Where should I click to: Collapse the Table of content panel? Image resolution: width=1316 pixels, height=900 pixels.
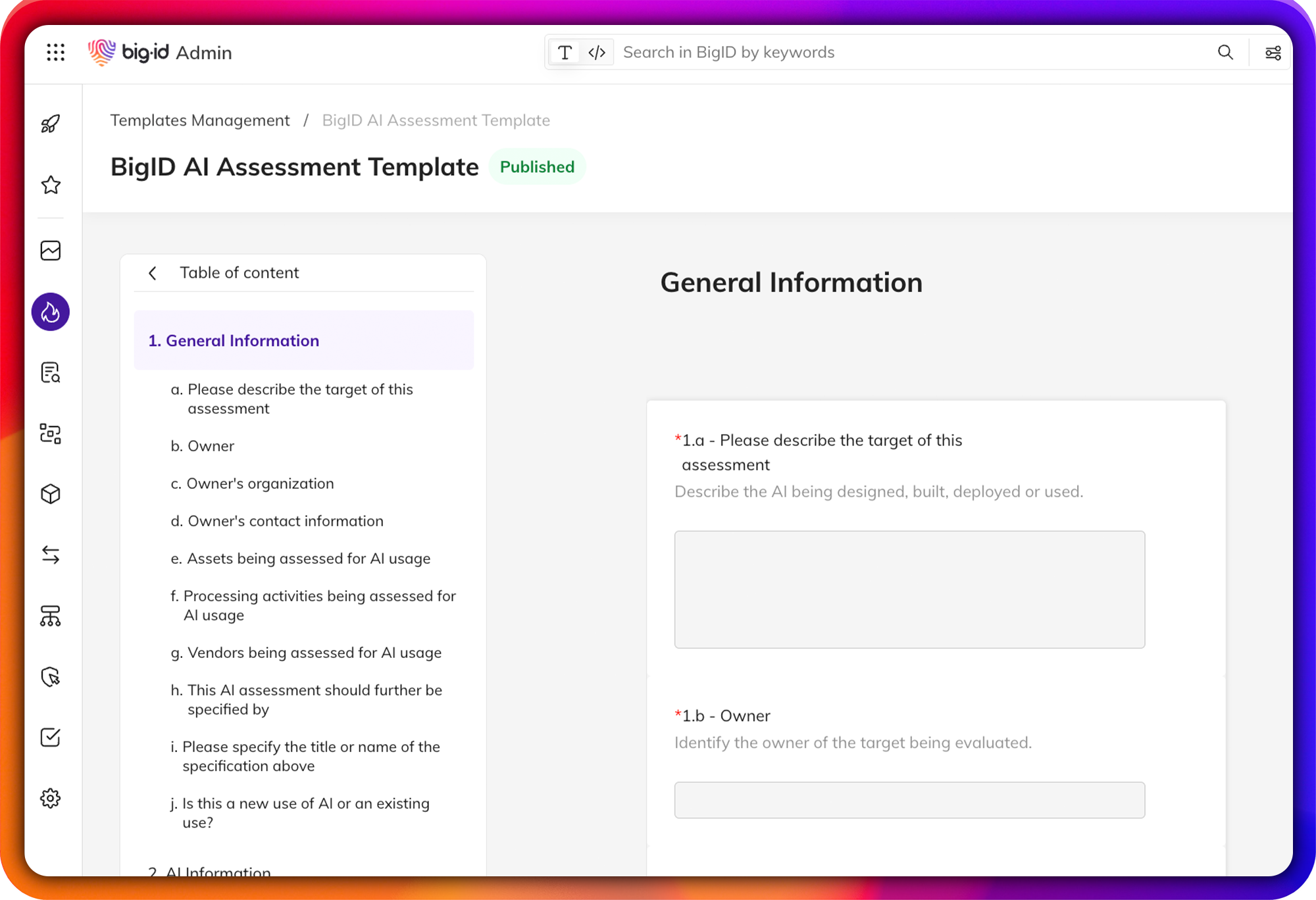(152, 272)
